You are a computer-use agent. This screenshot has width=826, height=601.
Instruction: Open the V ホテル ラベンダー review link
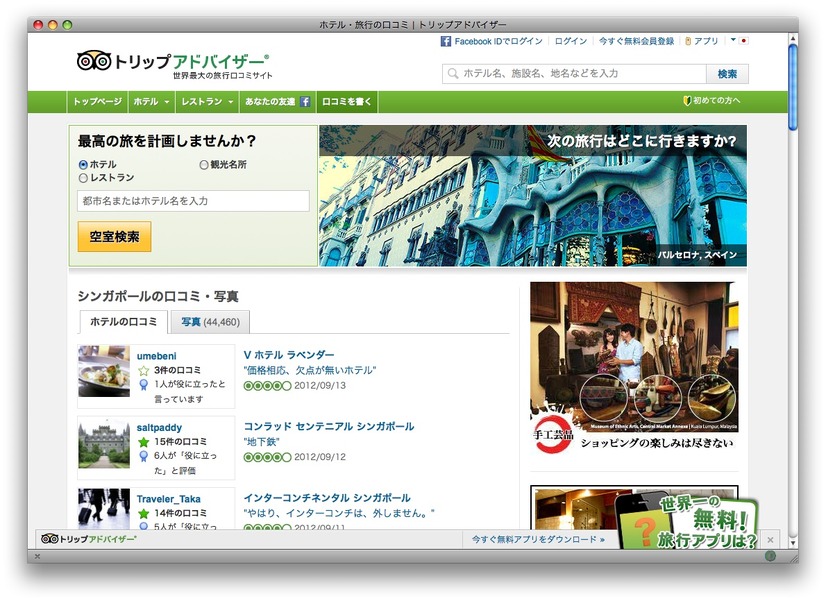pos(289,355)
